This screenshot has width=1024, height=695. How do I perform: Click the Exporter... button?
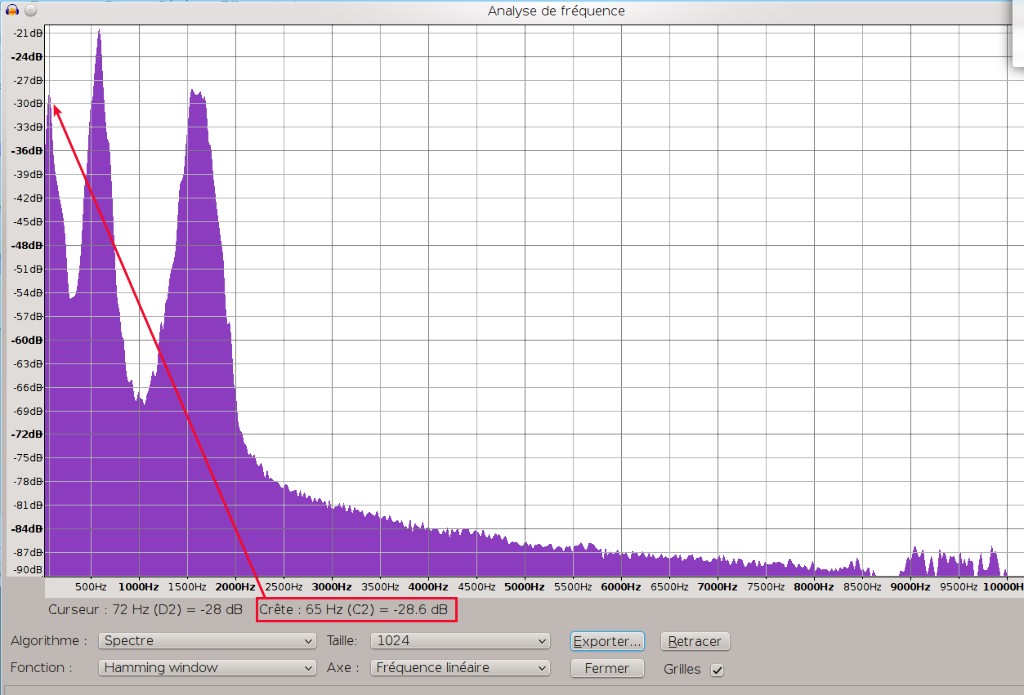[607, 641]
